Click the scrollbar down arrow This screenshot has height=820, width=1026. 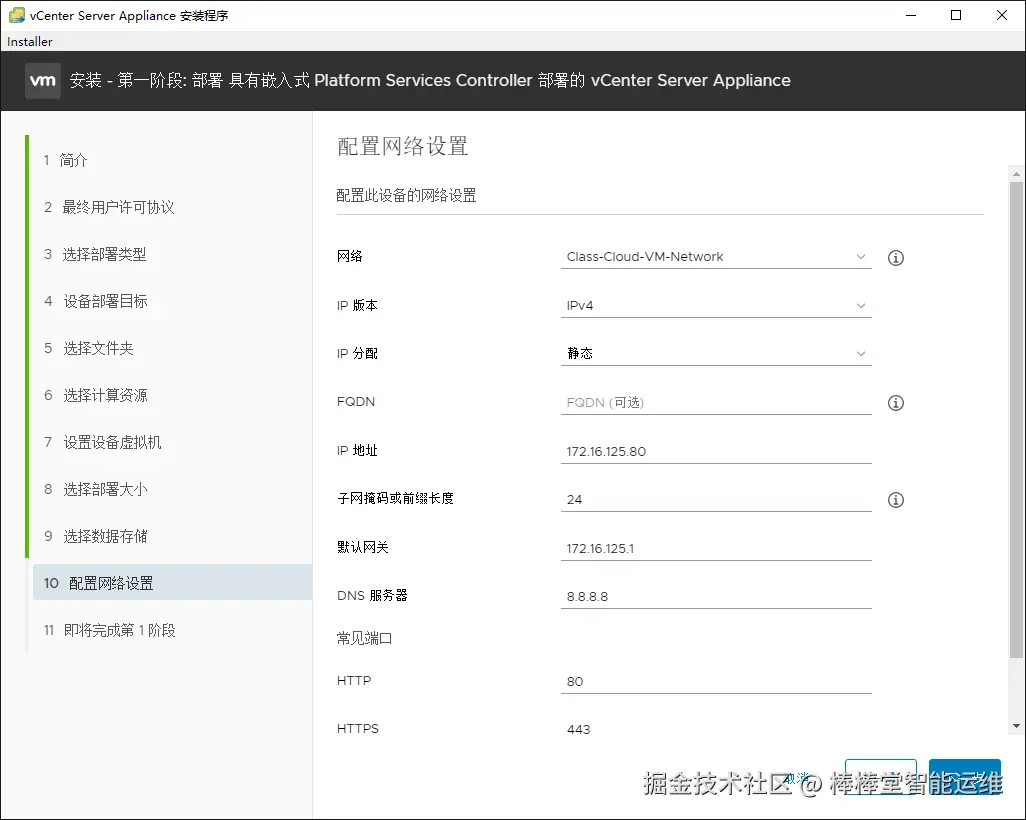click(x=1016, y=726)
